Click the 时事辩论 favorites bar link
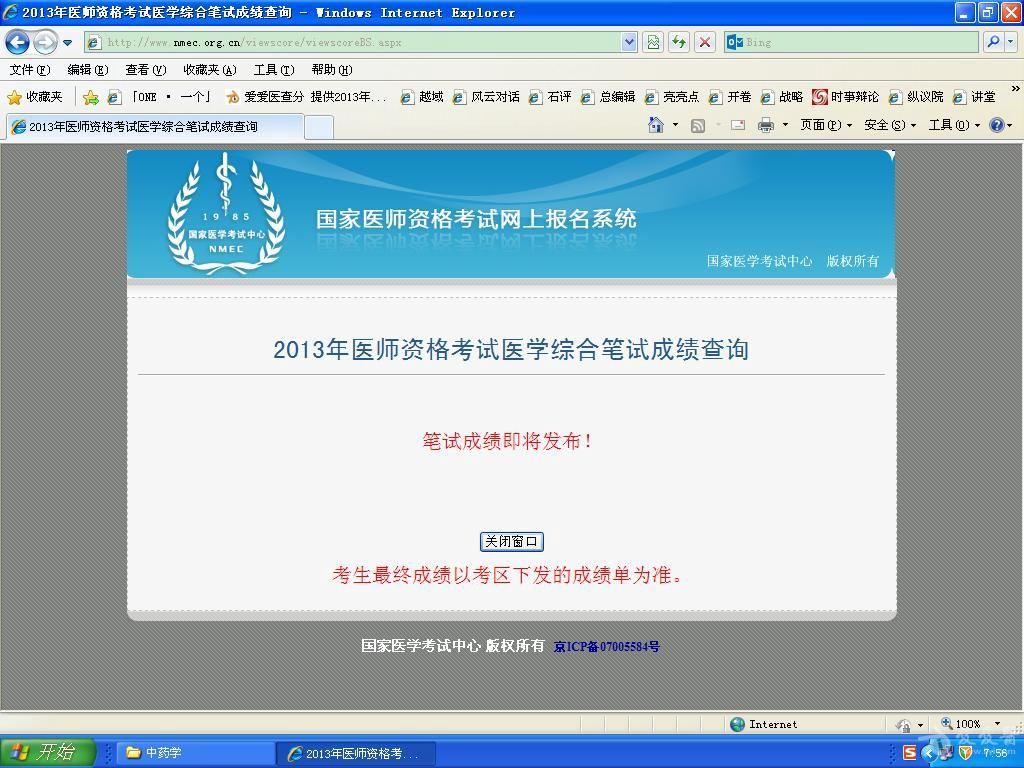 [845, 97]
